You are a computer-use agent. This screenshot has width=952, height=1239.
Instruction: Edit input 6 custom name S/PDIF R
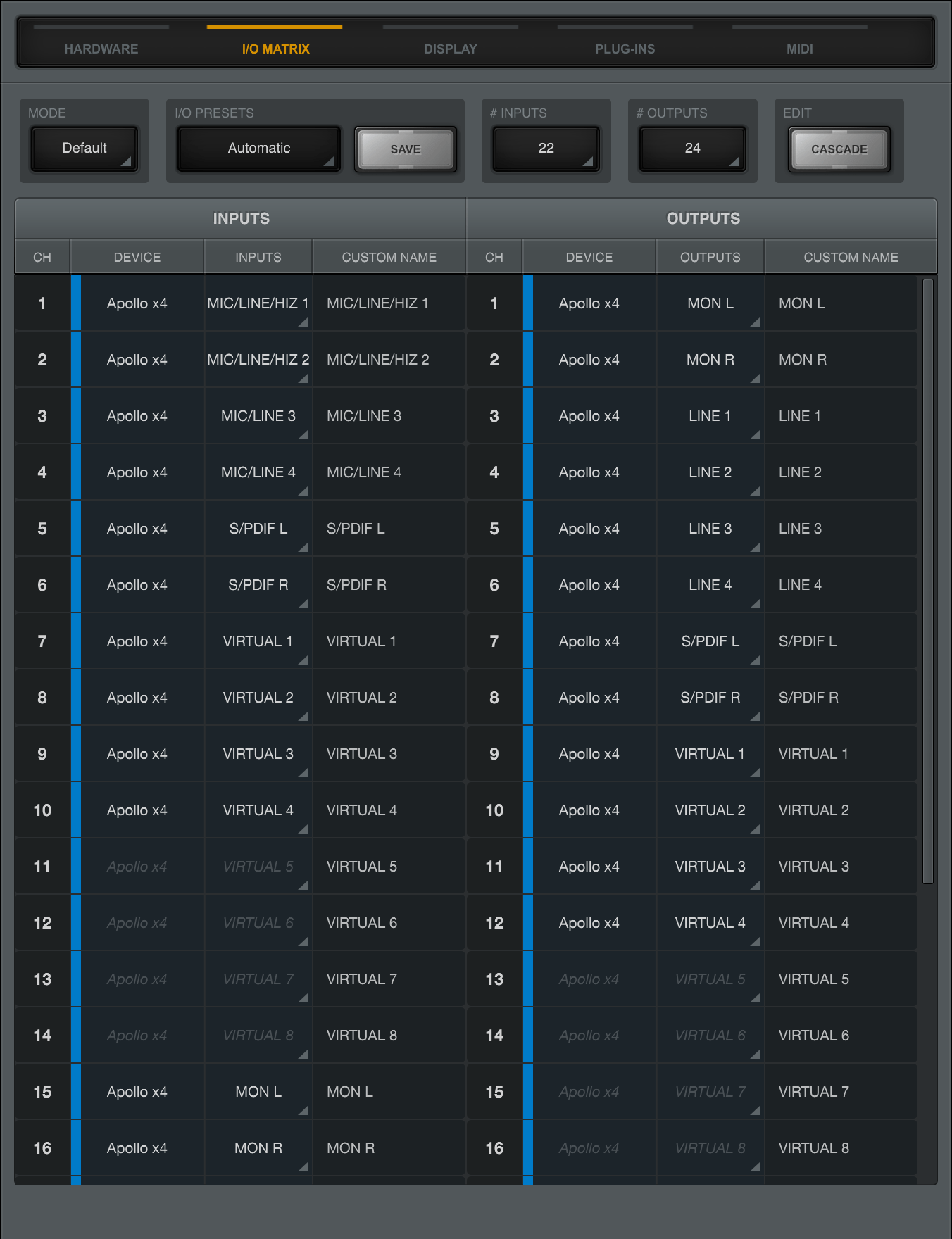(389, 585)
